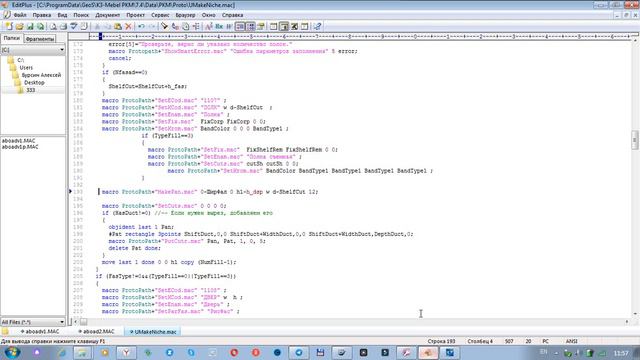
Task: Undo the last edit via toolbar
Action: [x=141, y=26]
